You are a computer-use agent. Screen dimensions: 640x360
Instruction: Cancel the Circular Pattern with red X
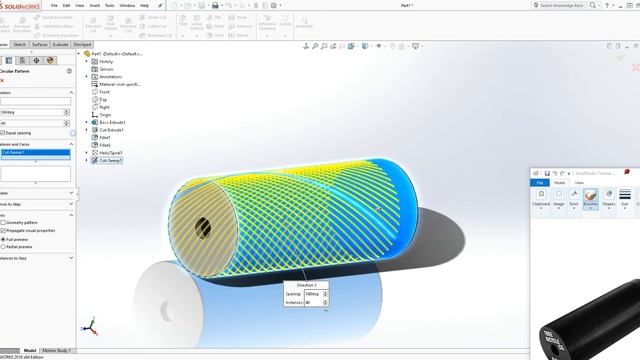2,81
